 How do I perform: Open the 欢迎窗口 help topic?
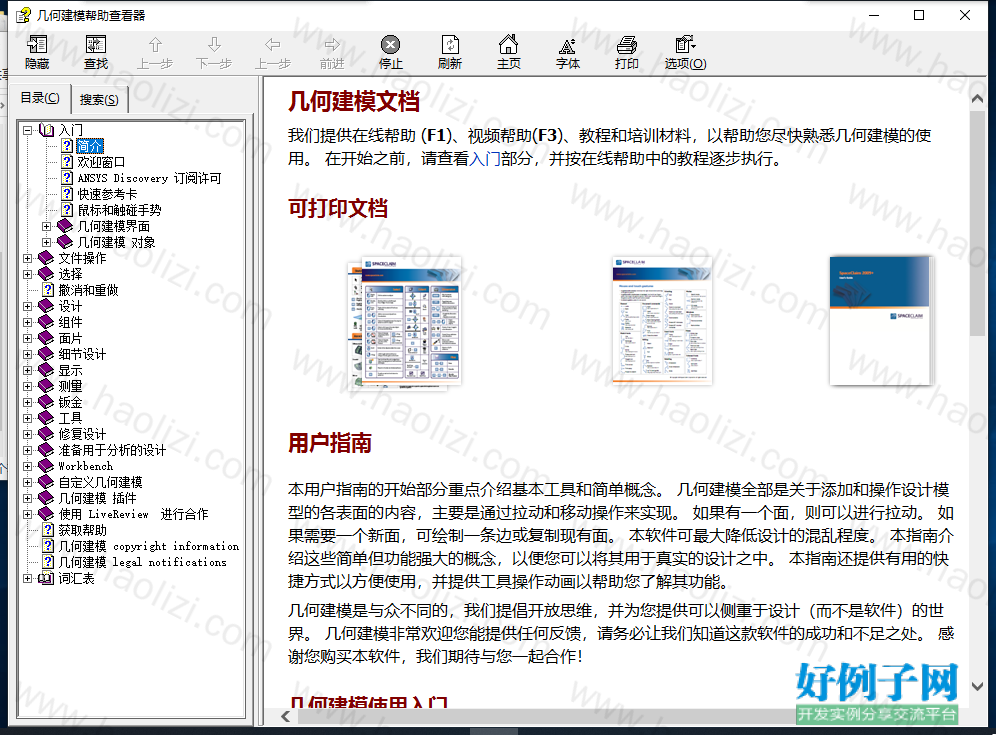pos(101,162)
